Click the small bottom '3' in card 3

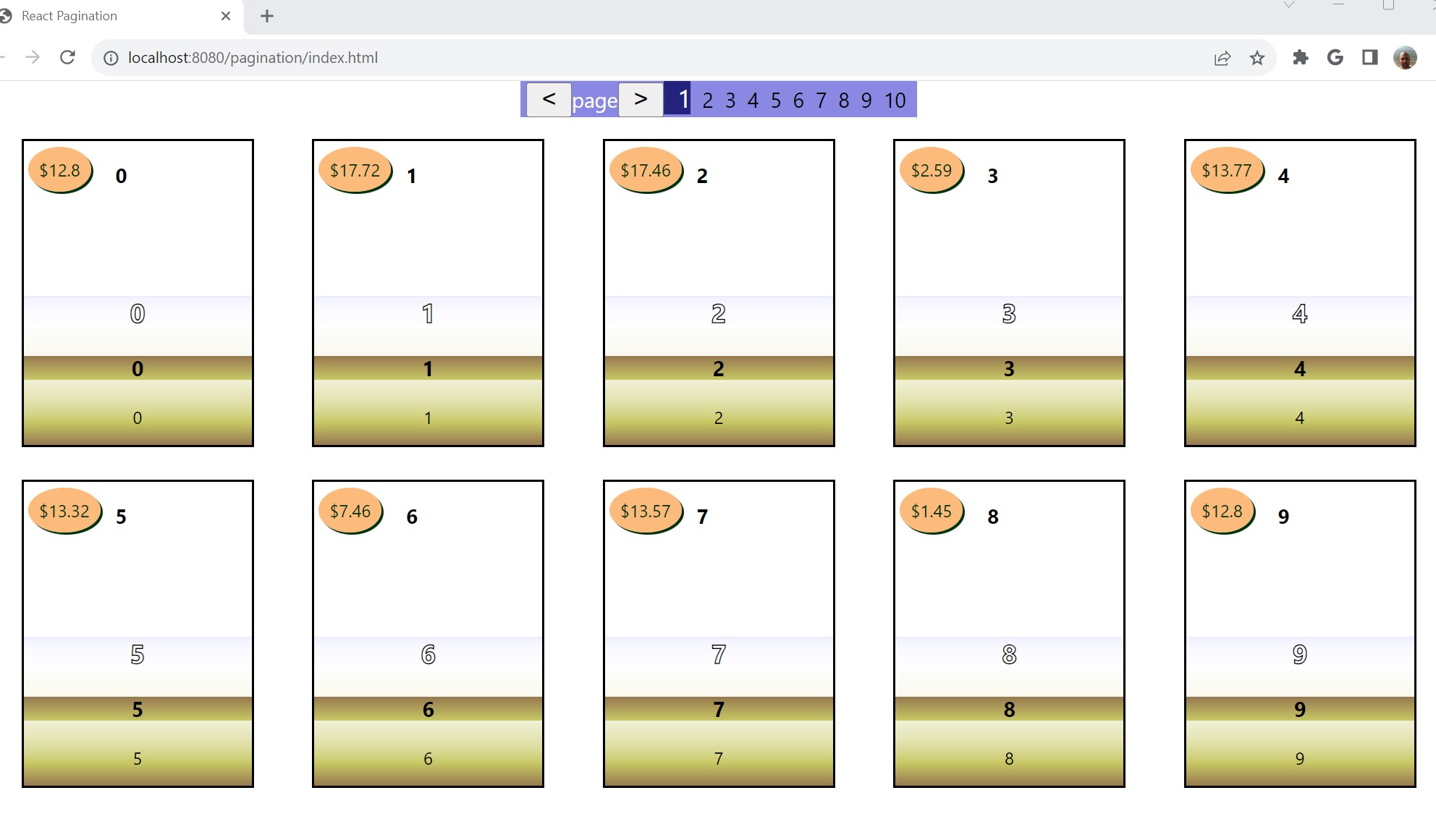pos(1009,418)
